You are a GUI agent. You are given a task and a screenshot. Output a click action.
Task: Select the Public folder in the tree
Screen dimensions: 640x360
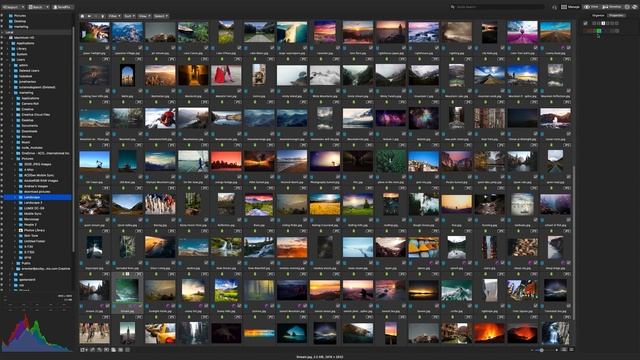point(26,263)
